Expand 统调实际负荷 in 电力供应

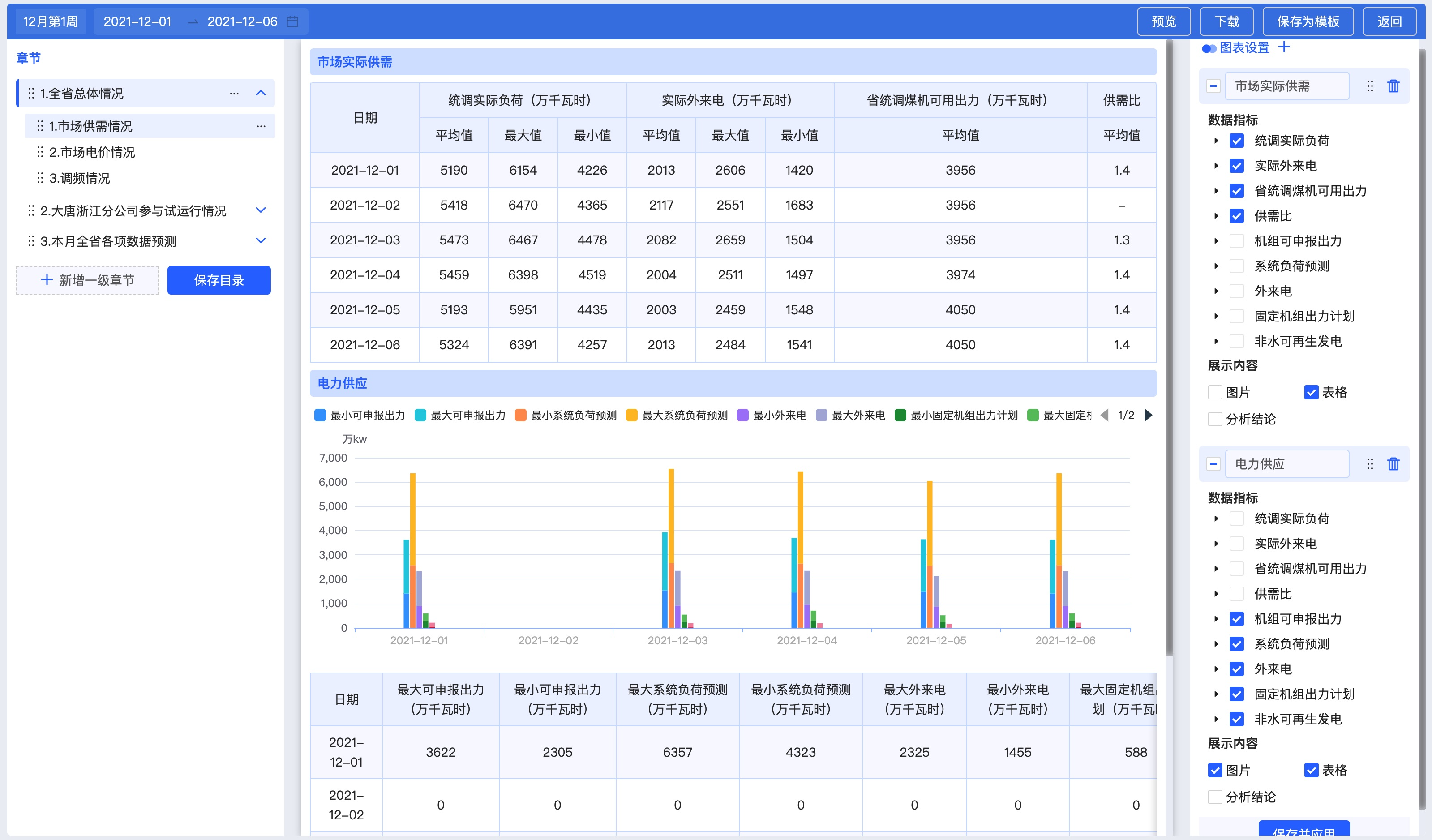1216,519
